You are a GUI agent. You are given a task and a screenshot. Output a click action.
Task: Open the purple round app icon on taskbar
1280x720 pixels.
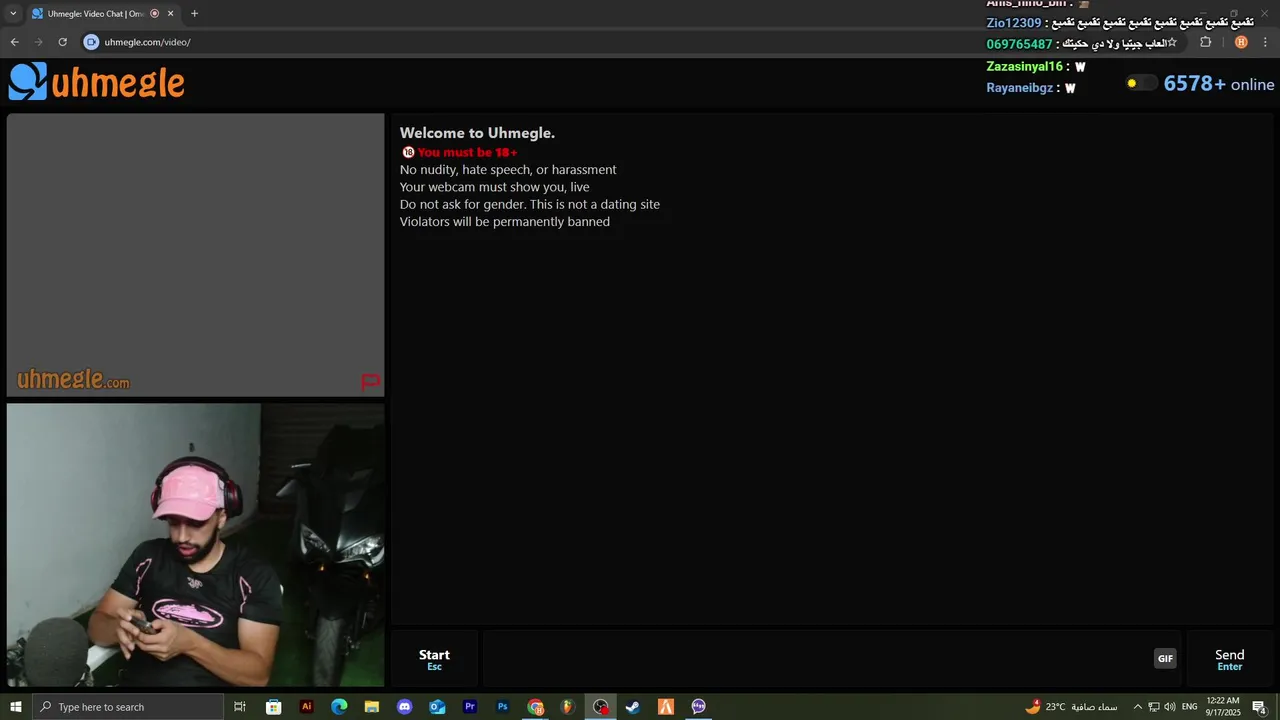(699, 707)
